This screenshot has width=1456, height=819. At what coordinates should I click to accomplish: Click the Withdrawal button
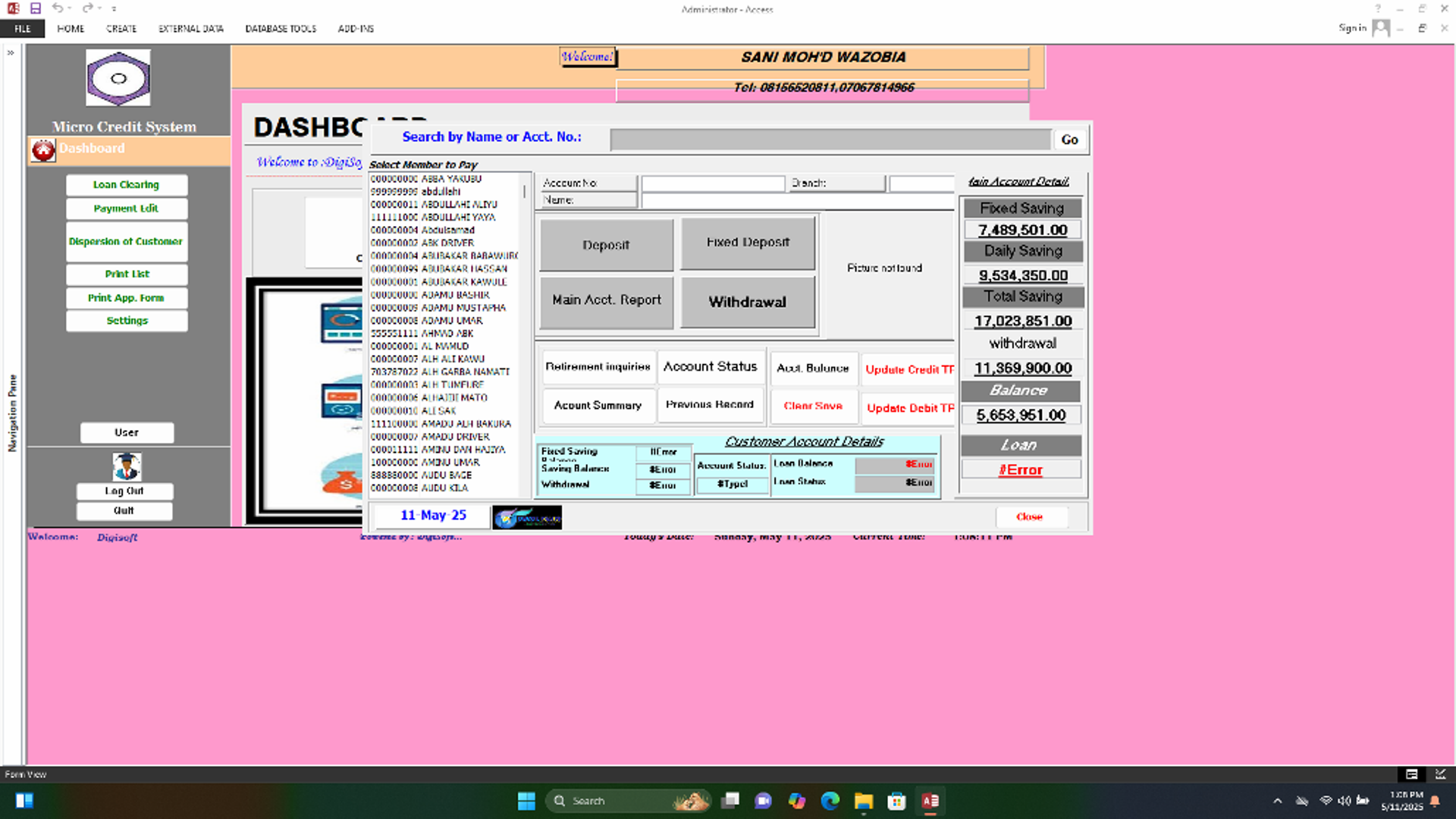747,302
